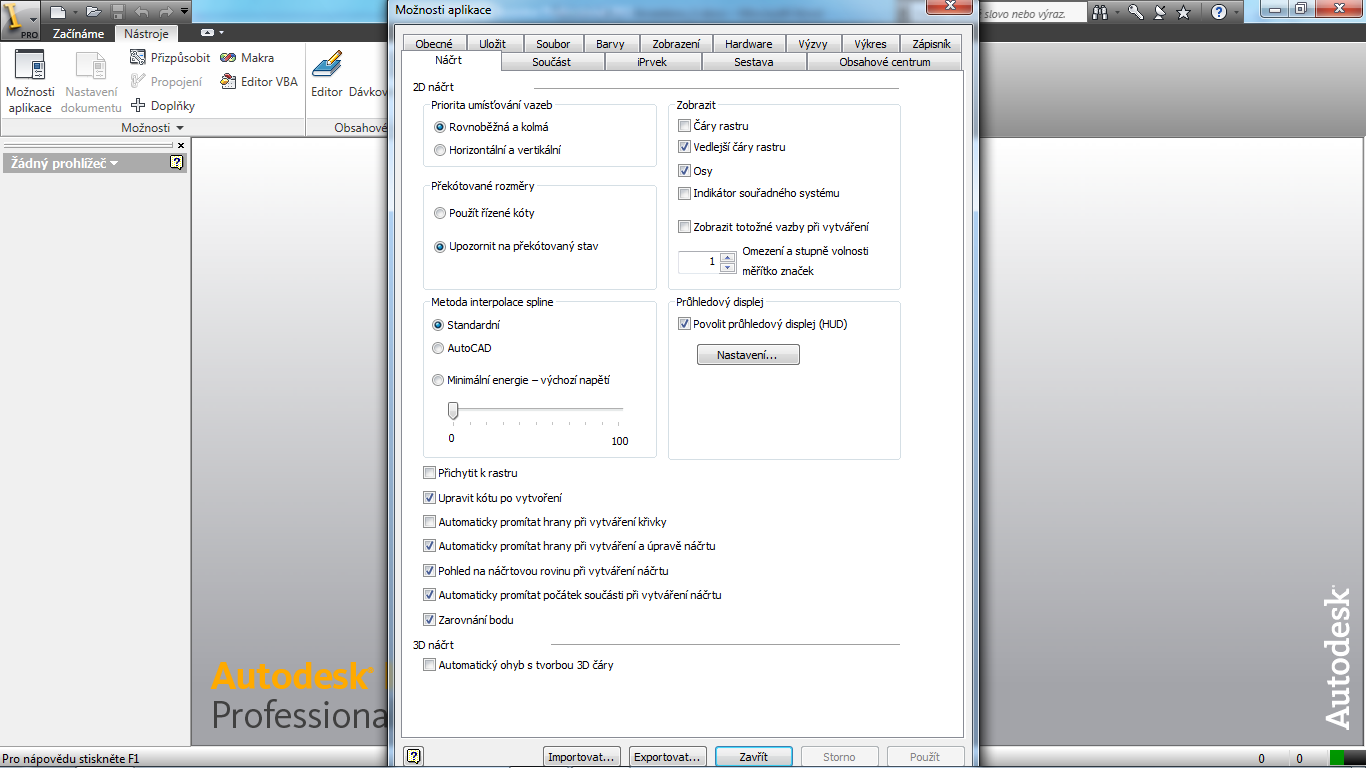This screenshot has width=1366, height=768.
Task: Open Doplňky add-ins manager
Action: [163, 106]
